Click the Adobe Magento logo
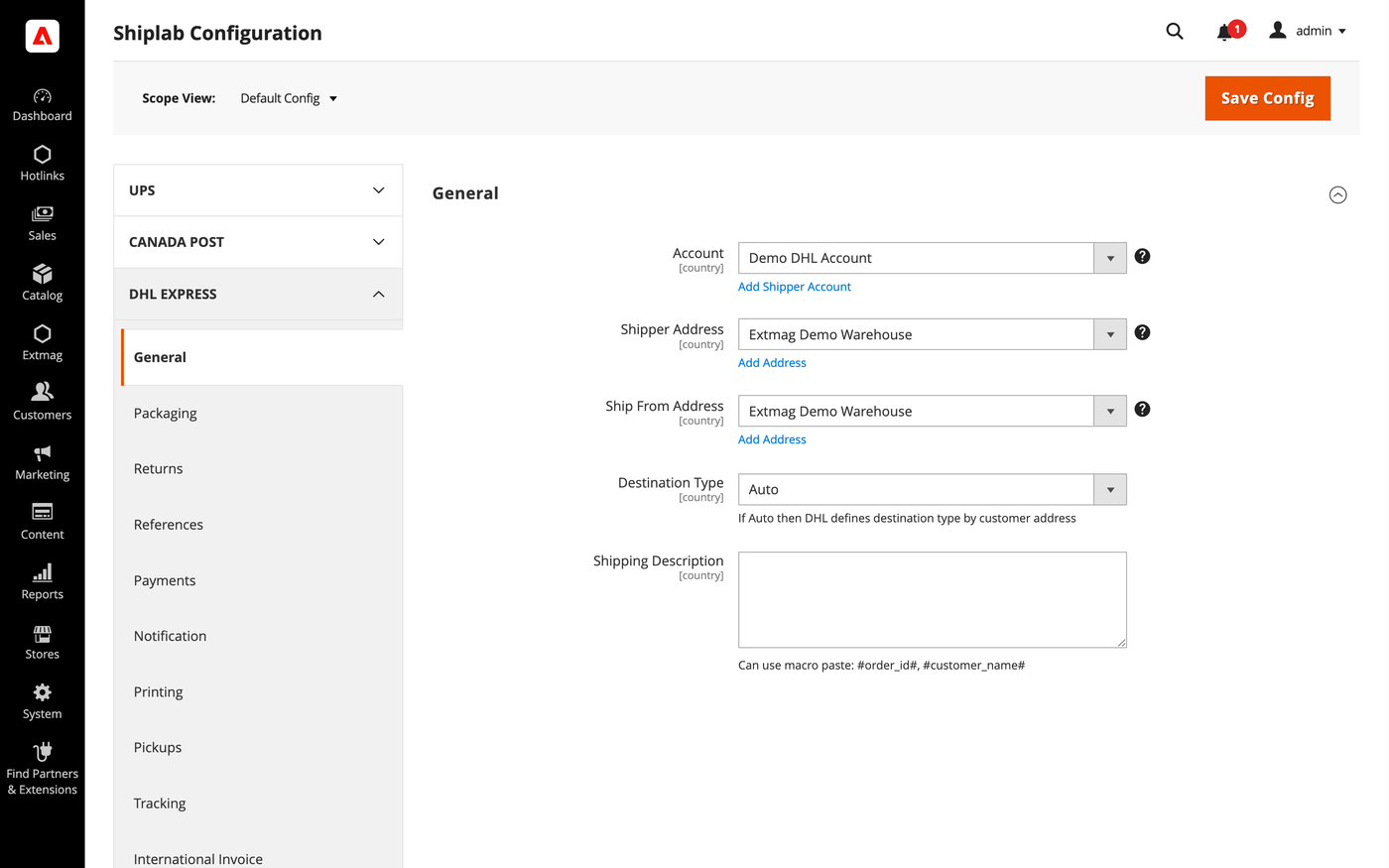 42,36
